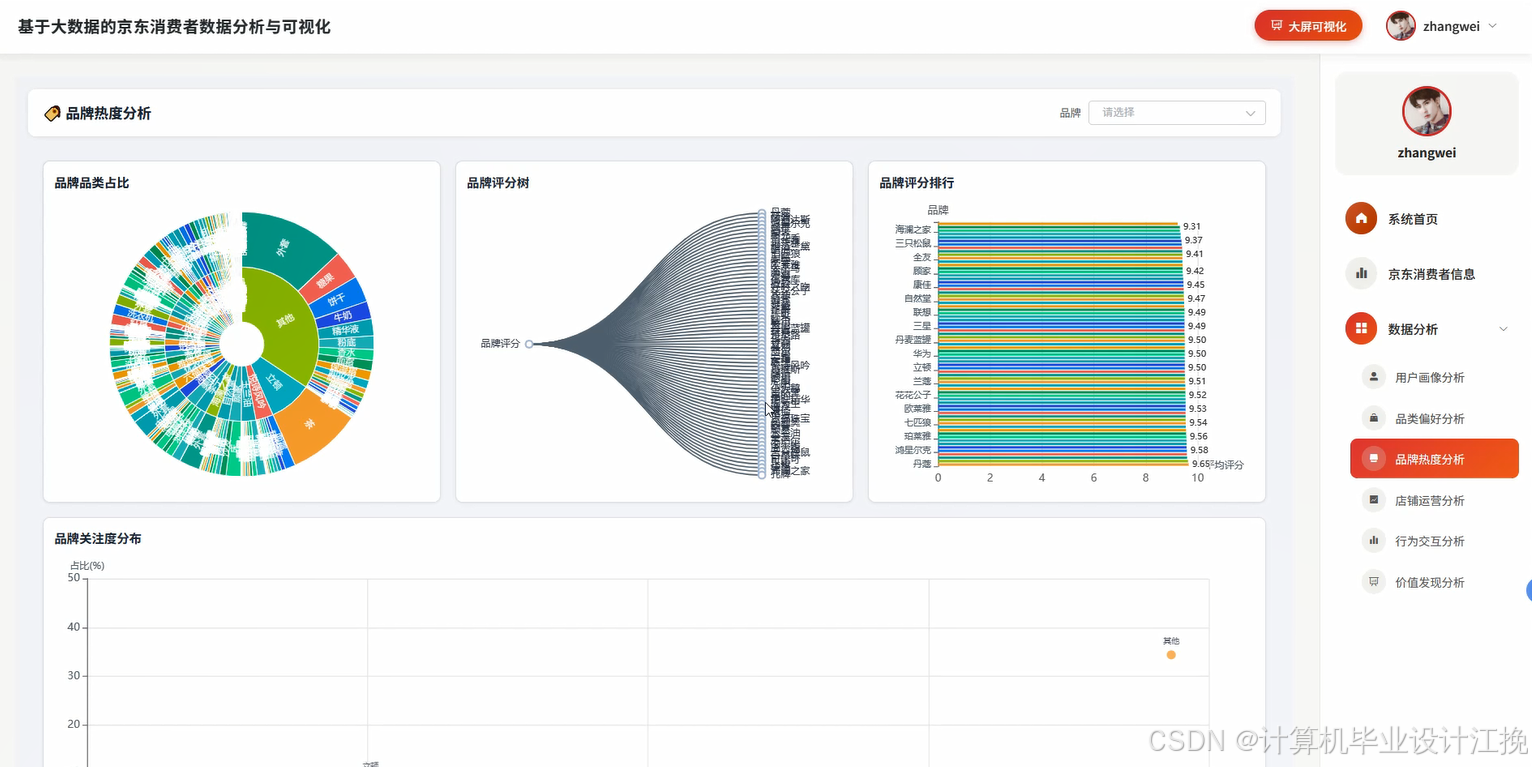Click the 海澜之家 label in the ranking chart
Screen dimensions: 1532x767
[913, 229]
